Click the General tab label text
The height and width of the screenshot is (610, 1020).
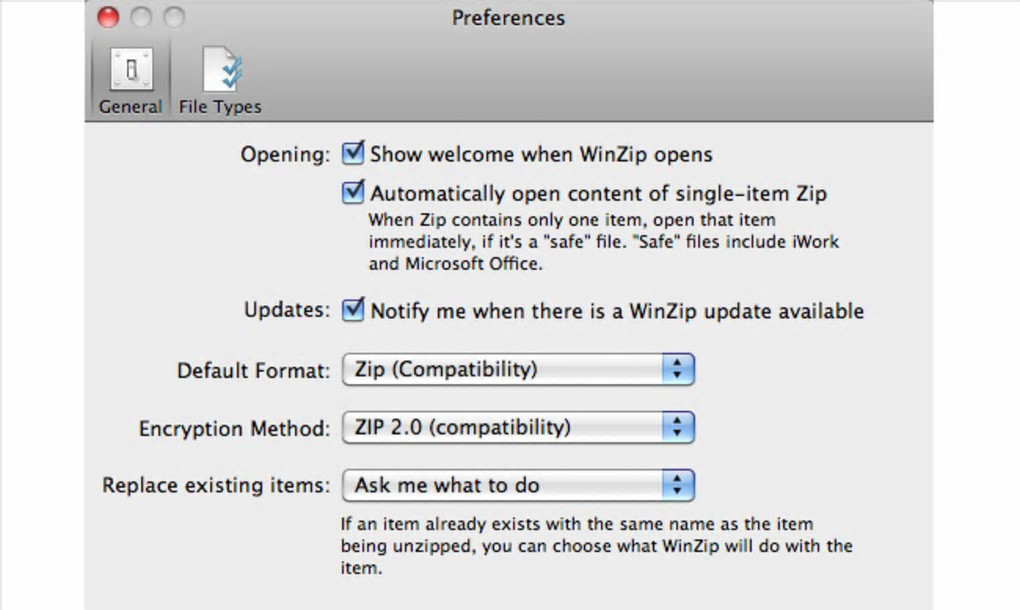(130, 107)
